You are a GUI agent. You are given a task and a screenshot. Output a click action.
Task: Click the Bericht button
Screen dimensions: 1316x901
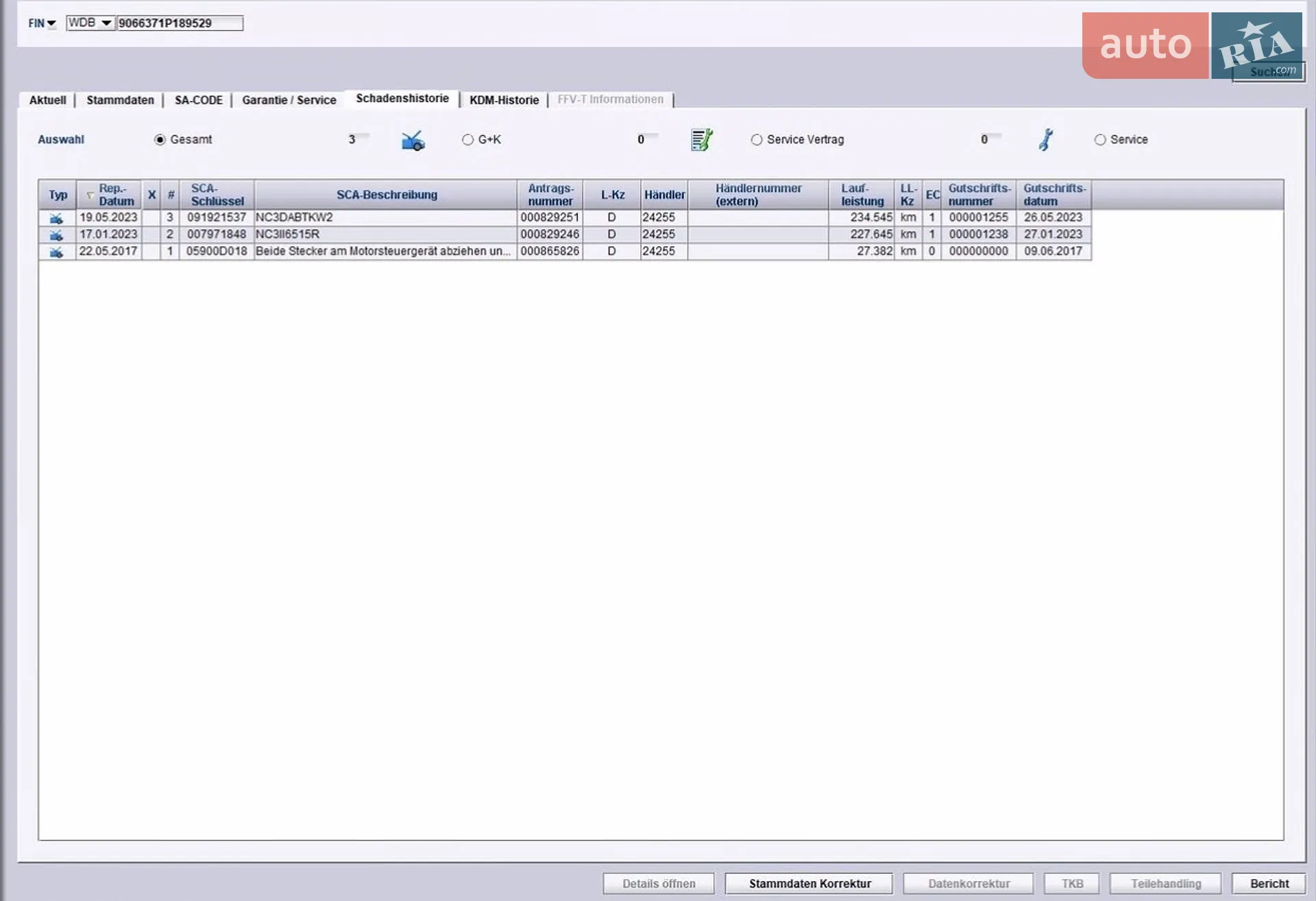click(1269, 883)
